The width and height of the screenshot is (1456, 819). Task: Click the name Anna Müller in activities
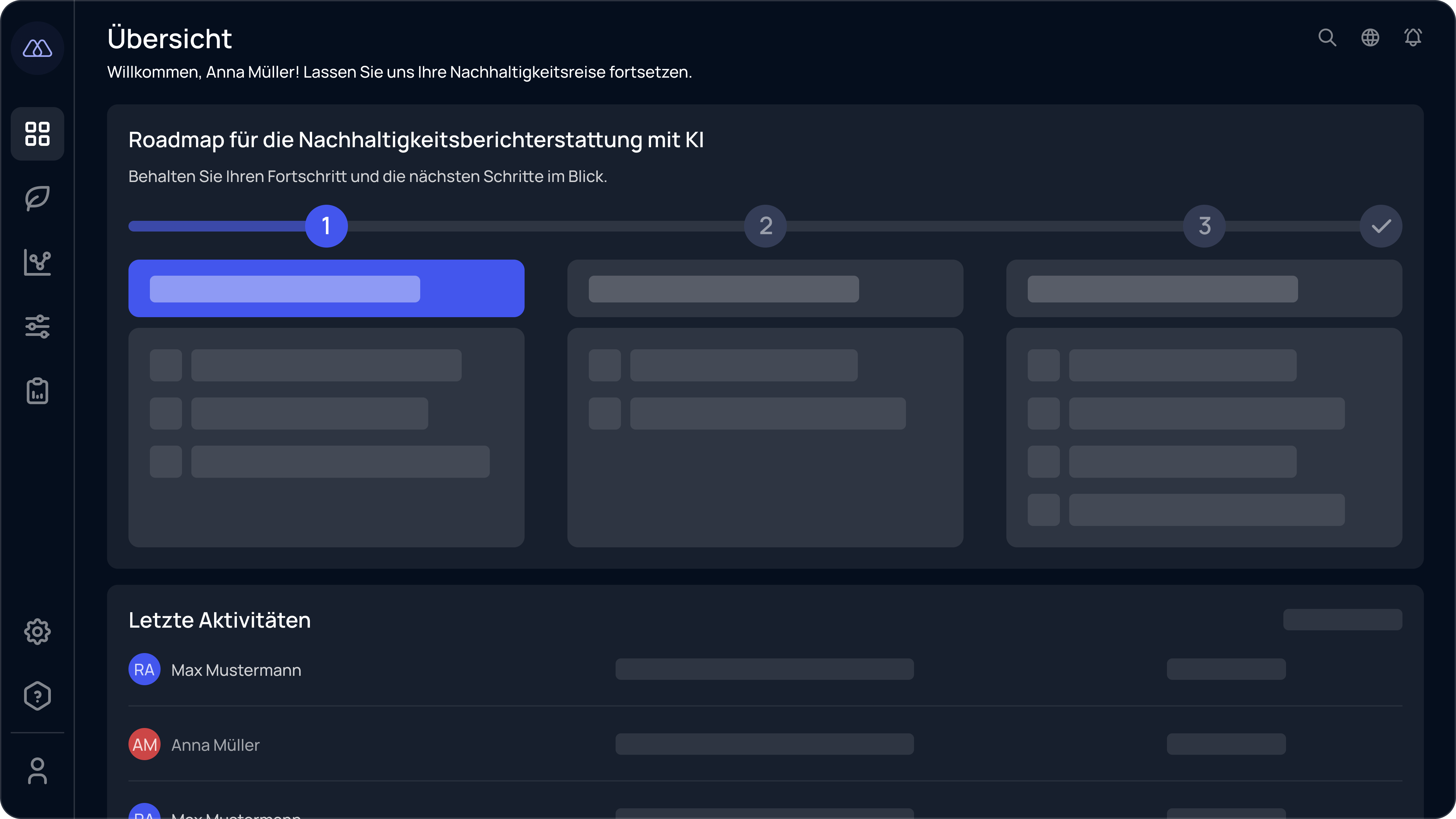215,745
